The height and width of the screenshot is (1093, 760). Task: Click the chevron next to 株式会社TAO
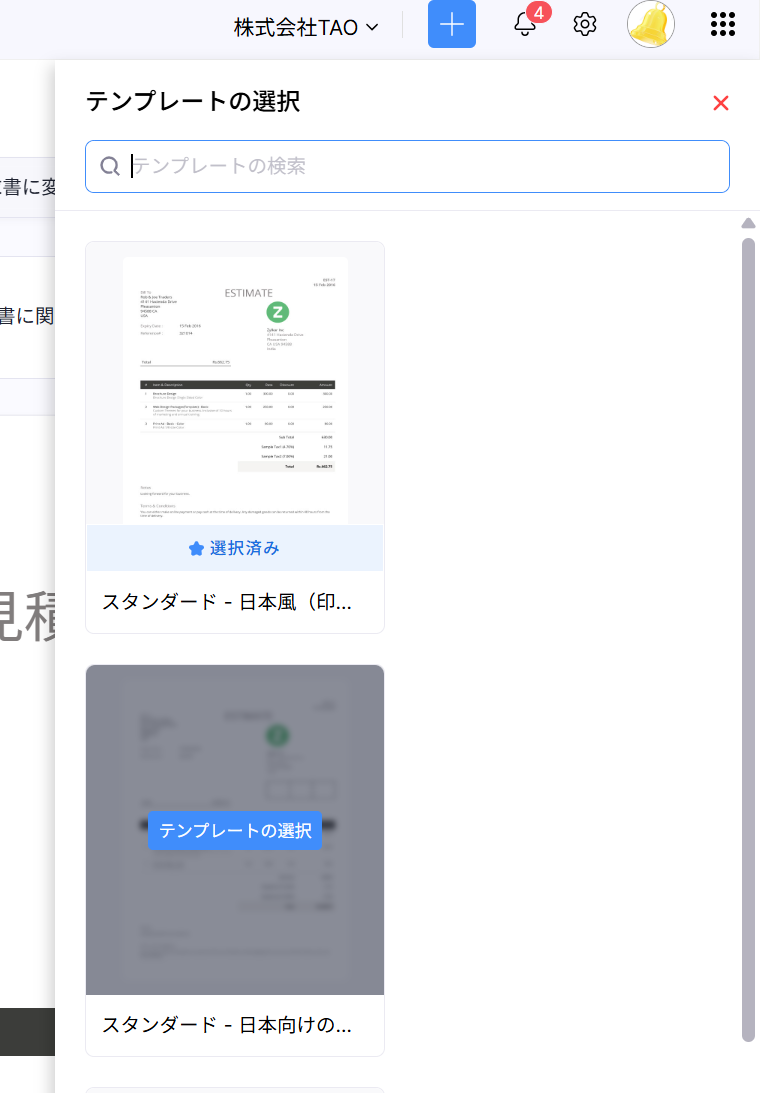coord(373,27)
